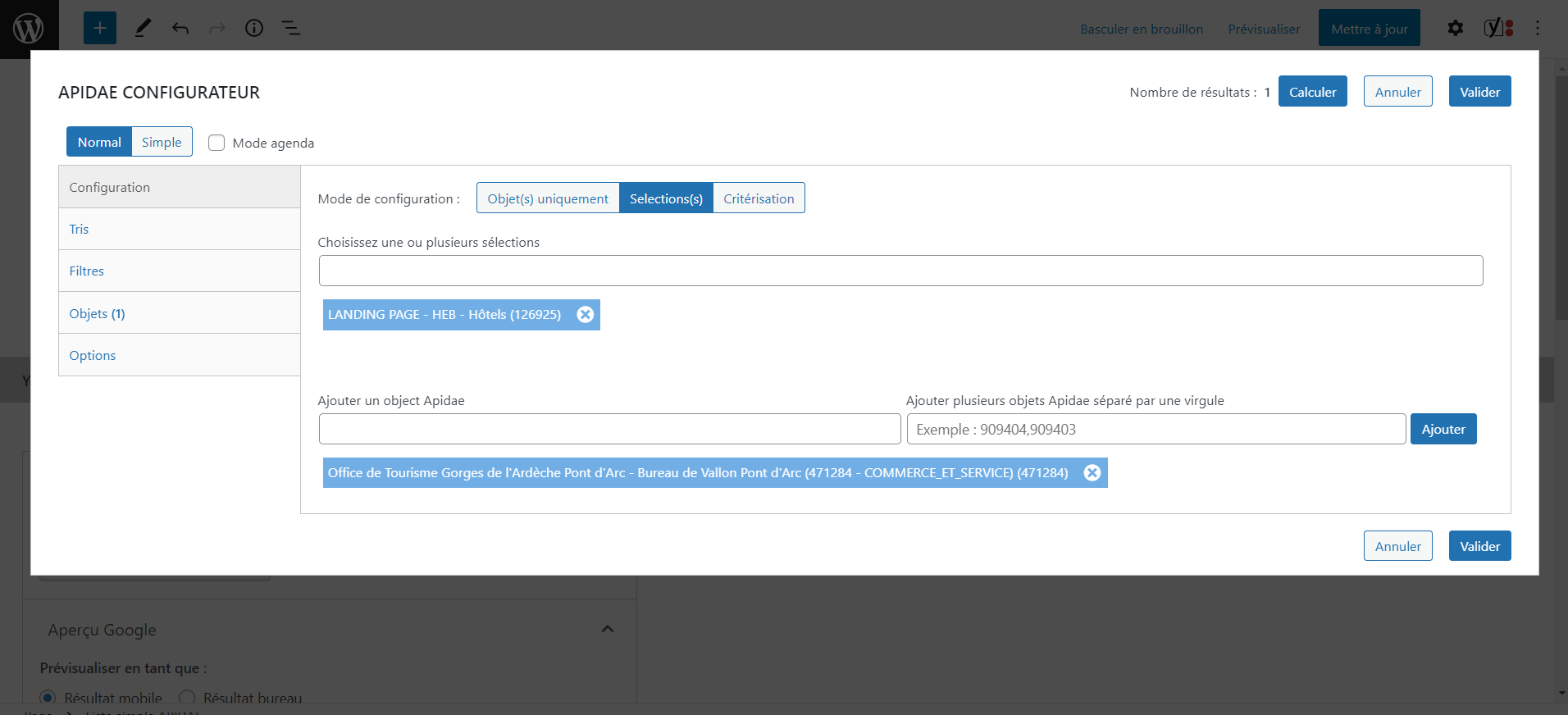Open the Yoast SEO icon
Viewport: 1568px width, 715px height.
[x=1498, y=29]
